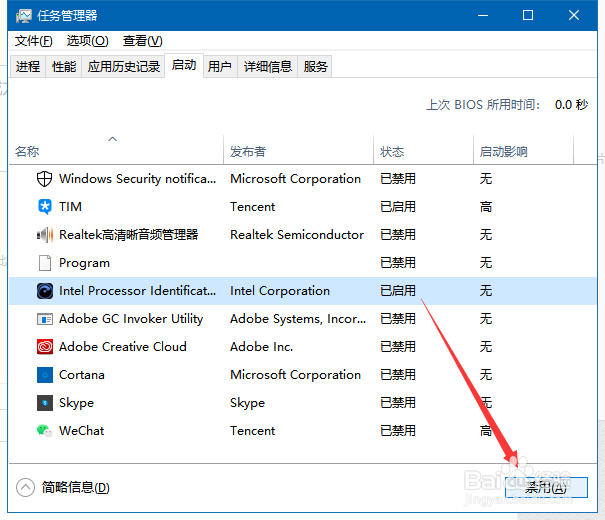Click the Windows Security shield icon

pyautogui.click(x=44, y=179)
